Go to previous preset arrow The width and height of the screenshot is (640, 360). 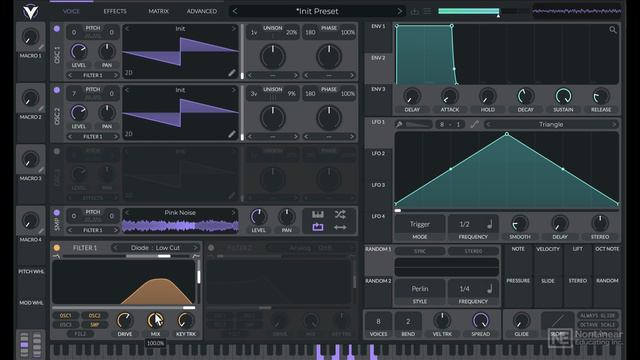point(235,11)
